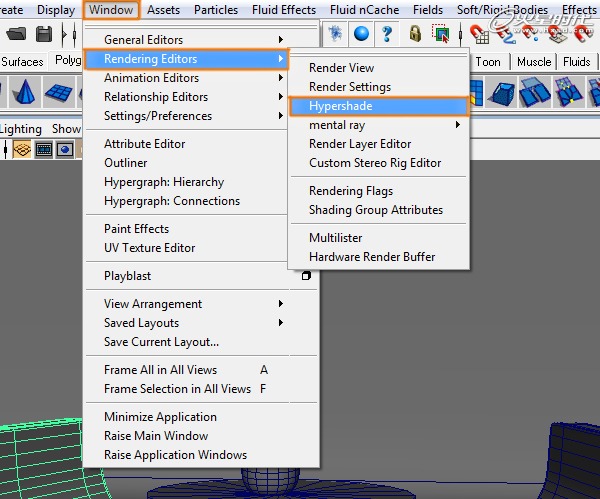Expand the mental ray submenu
600x499 pixels.
[x=379, y=125]
